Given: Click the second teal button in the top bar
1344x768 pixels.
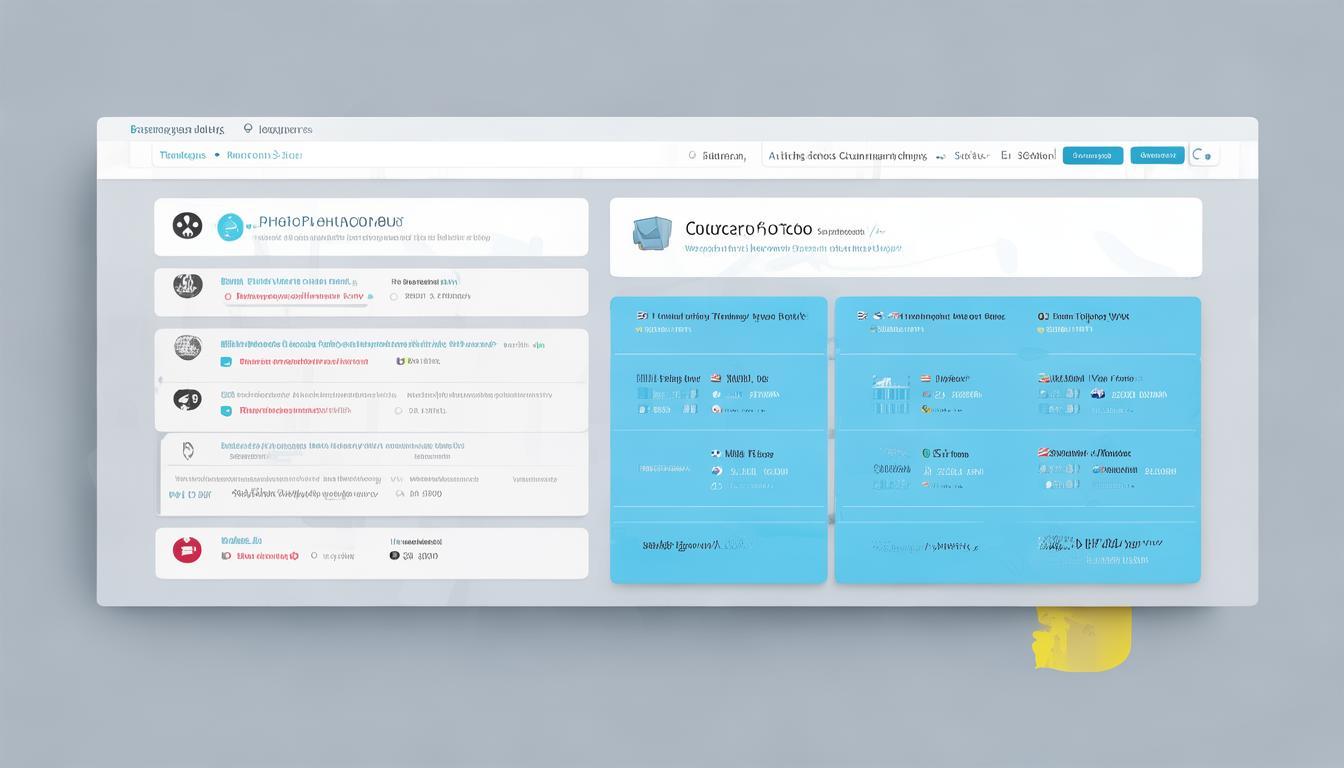Looking at the screenshot, I should click(1157, 155).
